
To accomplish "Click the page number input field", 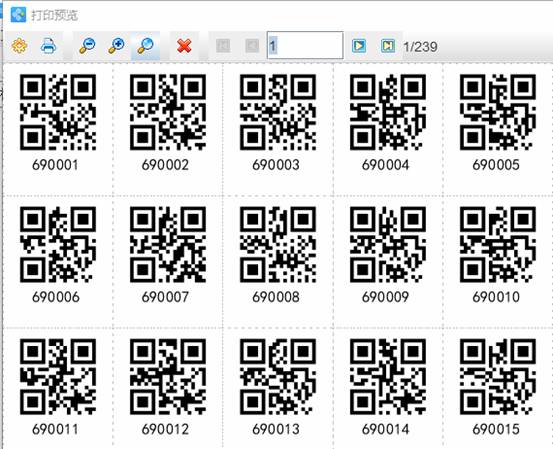I will [305, 45].
